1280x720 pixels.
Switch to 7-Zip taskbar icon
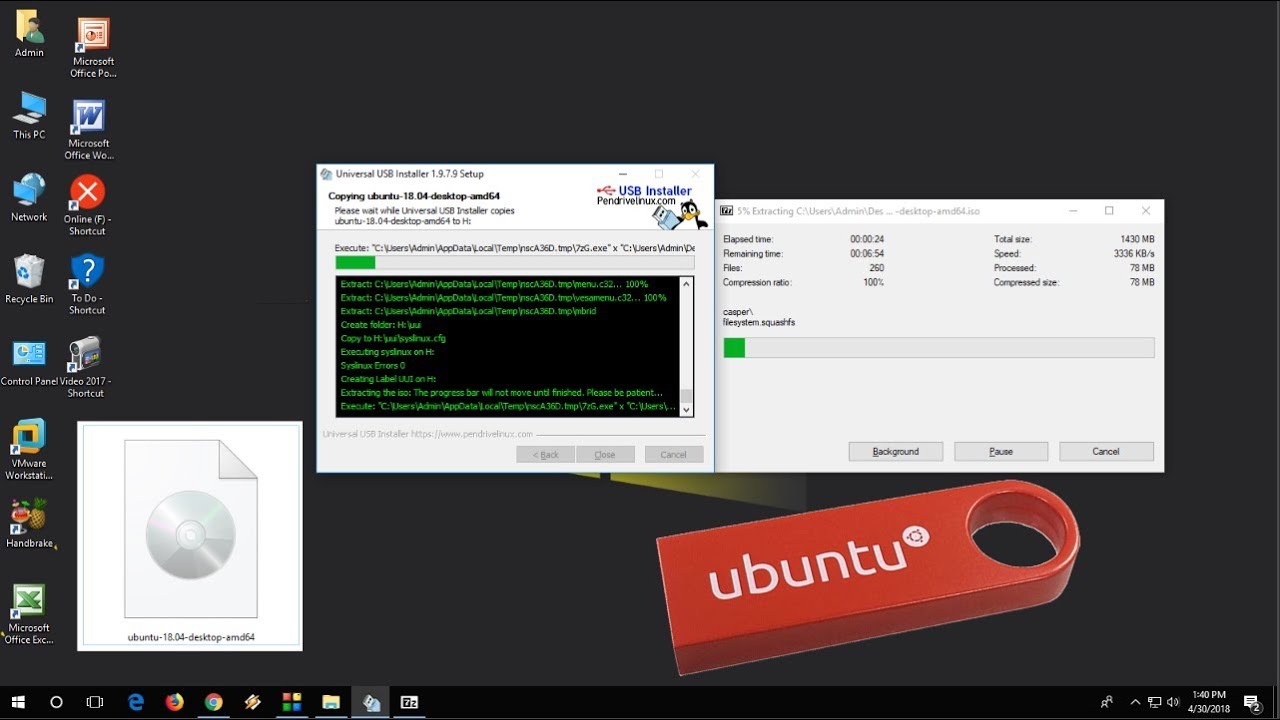[409, 702]
